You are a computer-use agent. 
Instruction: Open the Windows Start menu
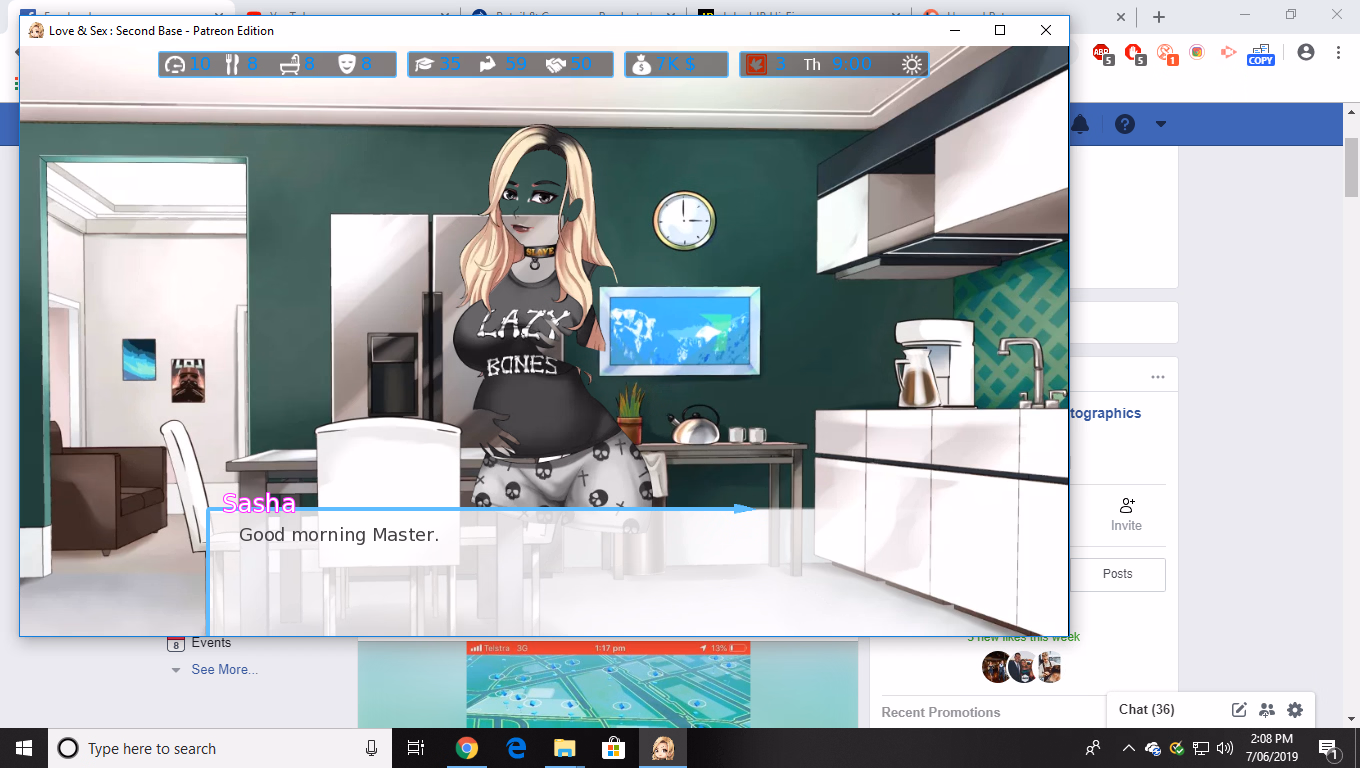point(24,748)
